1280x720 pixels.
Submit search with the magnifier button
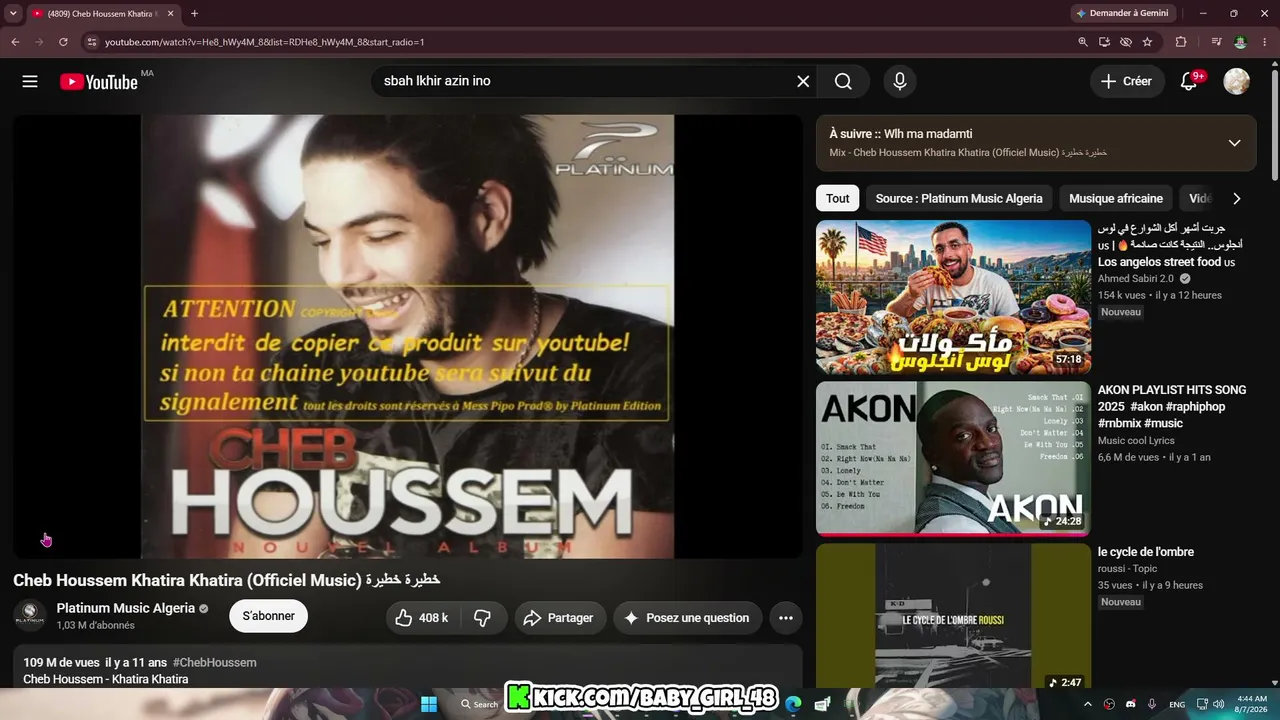coord(843,81)
